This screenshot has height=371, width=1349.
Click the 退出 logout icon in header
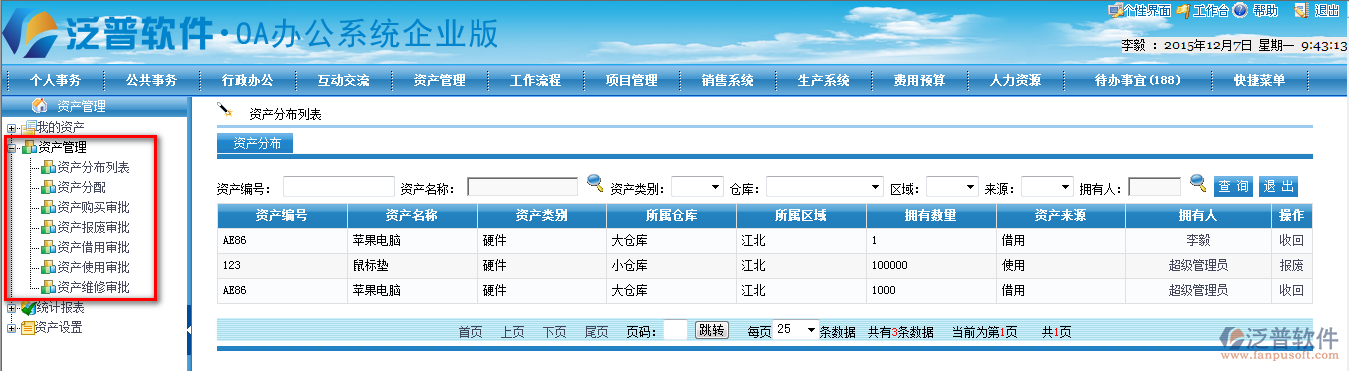click(x=1301, y=10)
